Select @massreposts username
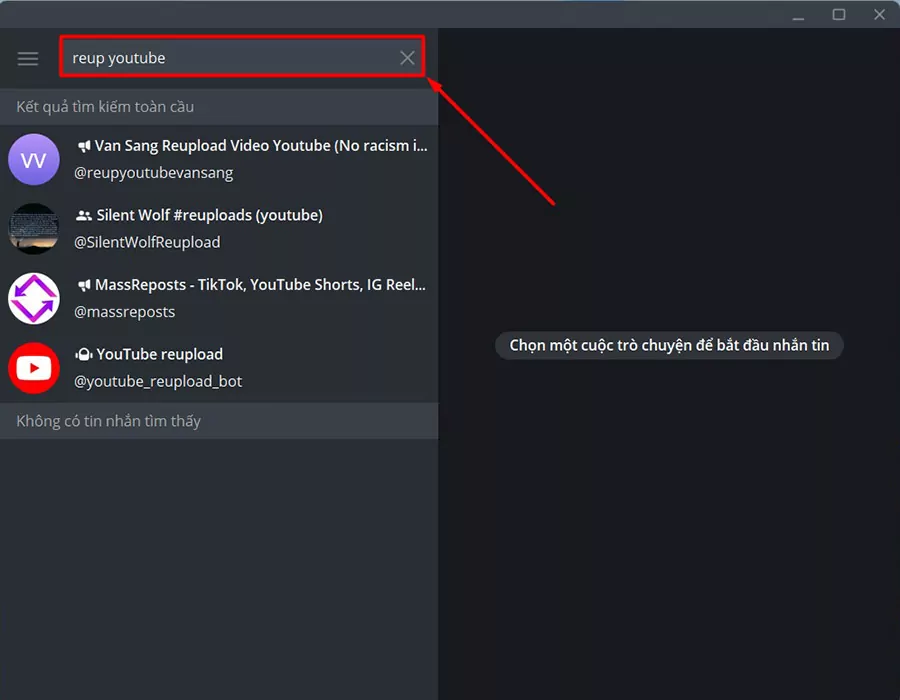The image size is (900, 700). [125, 312]
